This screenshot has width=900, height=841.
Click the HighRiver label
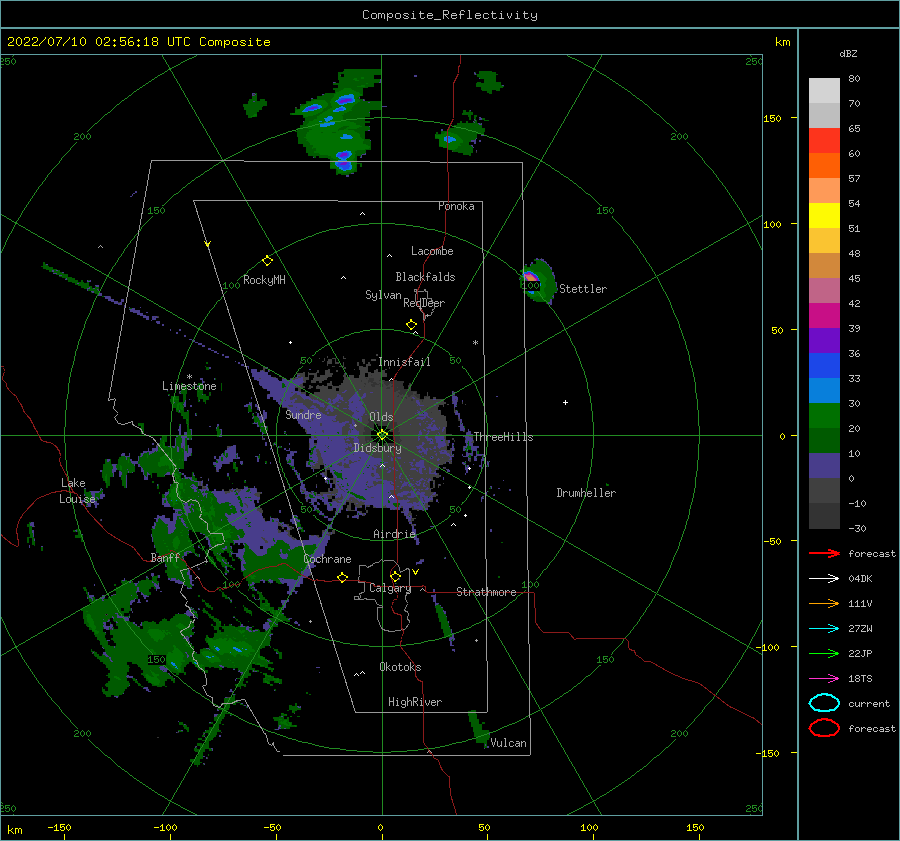pos(415,702)
